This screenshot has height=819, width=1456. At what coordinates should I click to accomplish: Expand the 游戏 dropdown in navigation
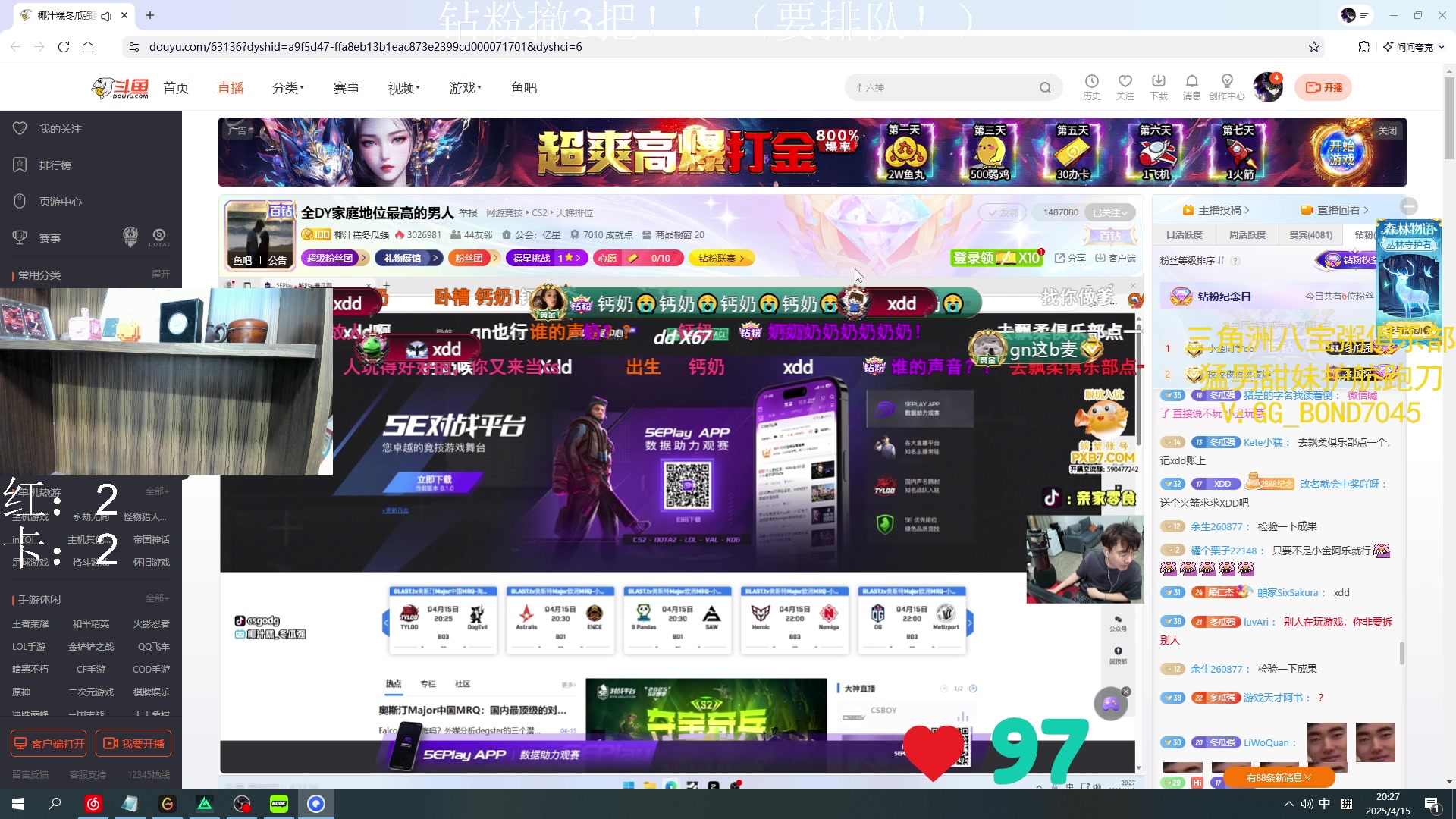[466, 88]
